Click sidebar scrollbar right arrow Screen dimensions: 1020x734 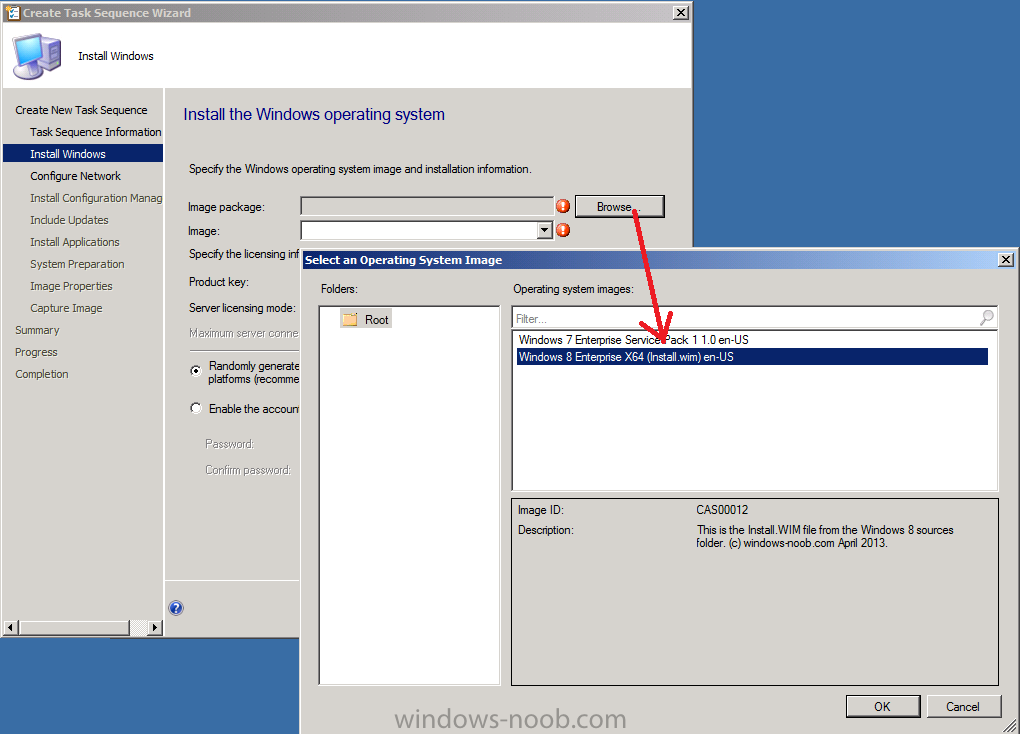(154, 627)
